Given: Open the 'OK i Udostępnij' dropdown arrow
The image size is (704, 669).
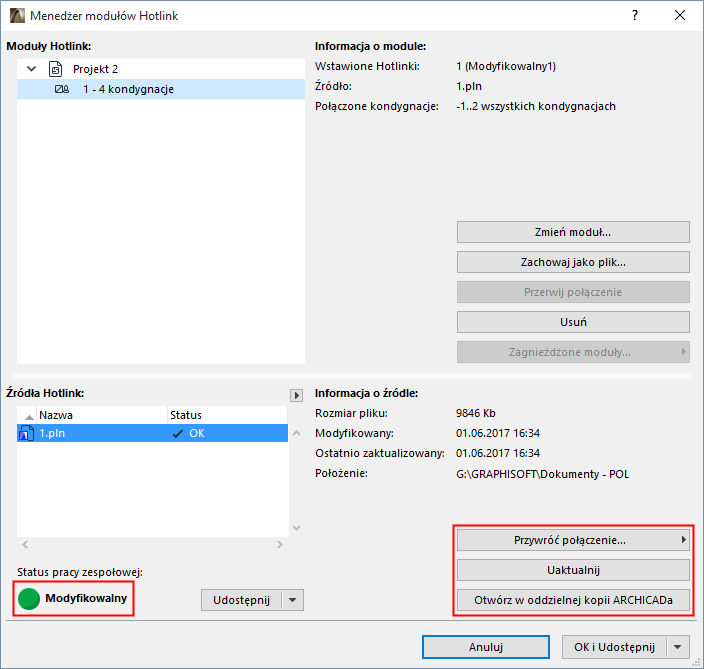Looking at the screenshot, I should pos(678,647).
